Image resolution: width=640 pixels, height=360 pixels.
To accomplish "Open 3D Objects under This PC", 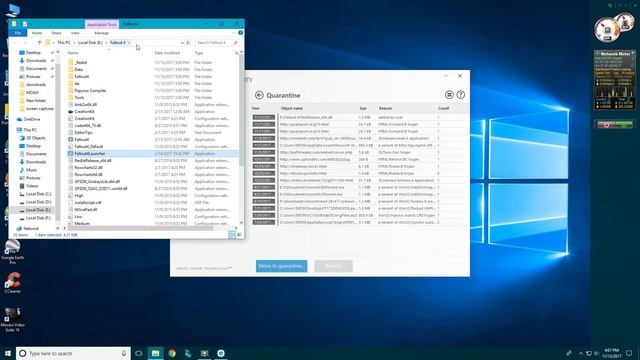I will tap(36, 138).
